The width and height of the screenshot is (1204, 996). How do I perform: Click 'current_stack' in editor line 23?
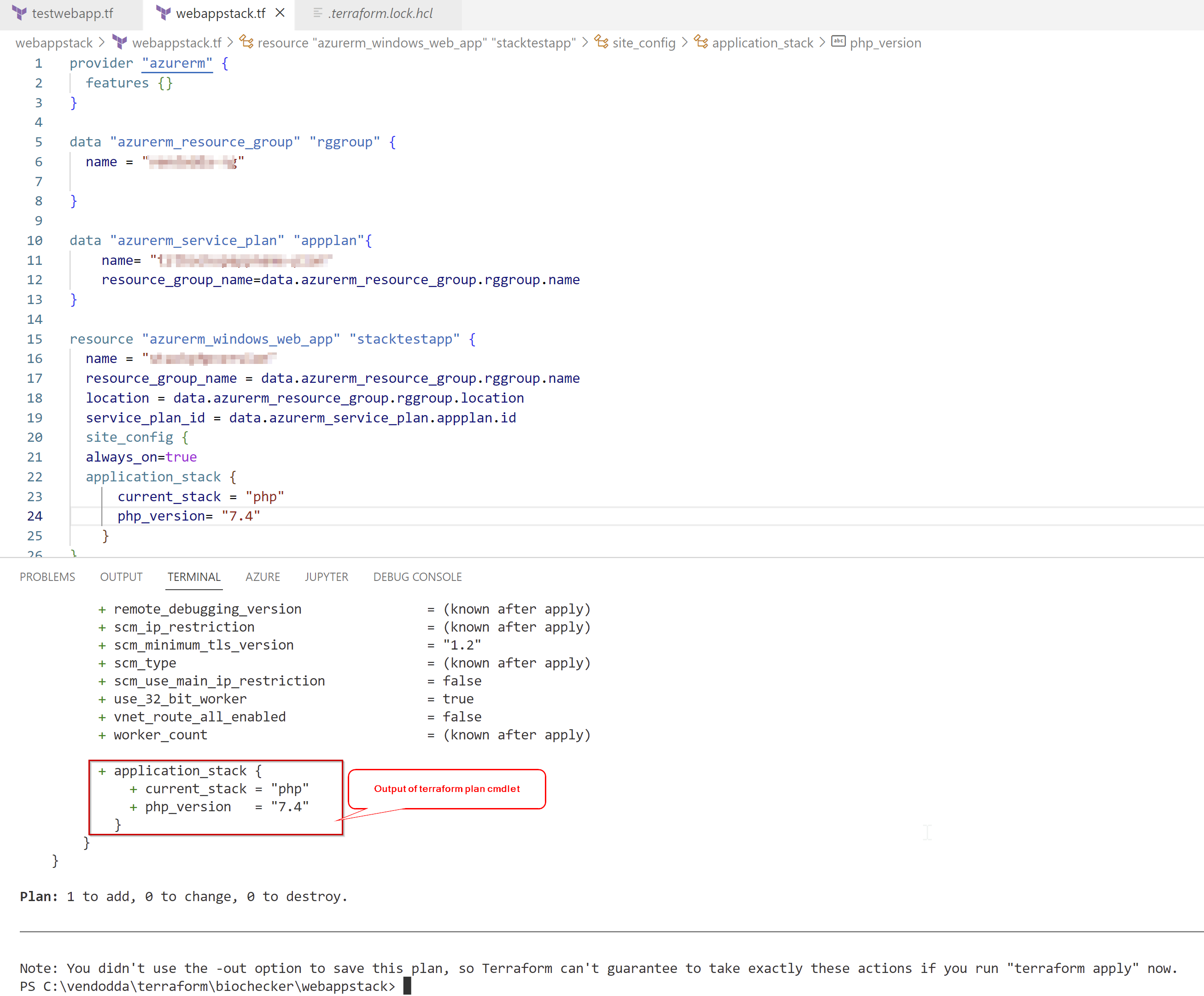tap(169, 497)
